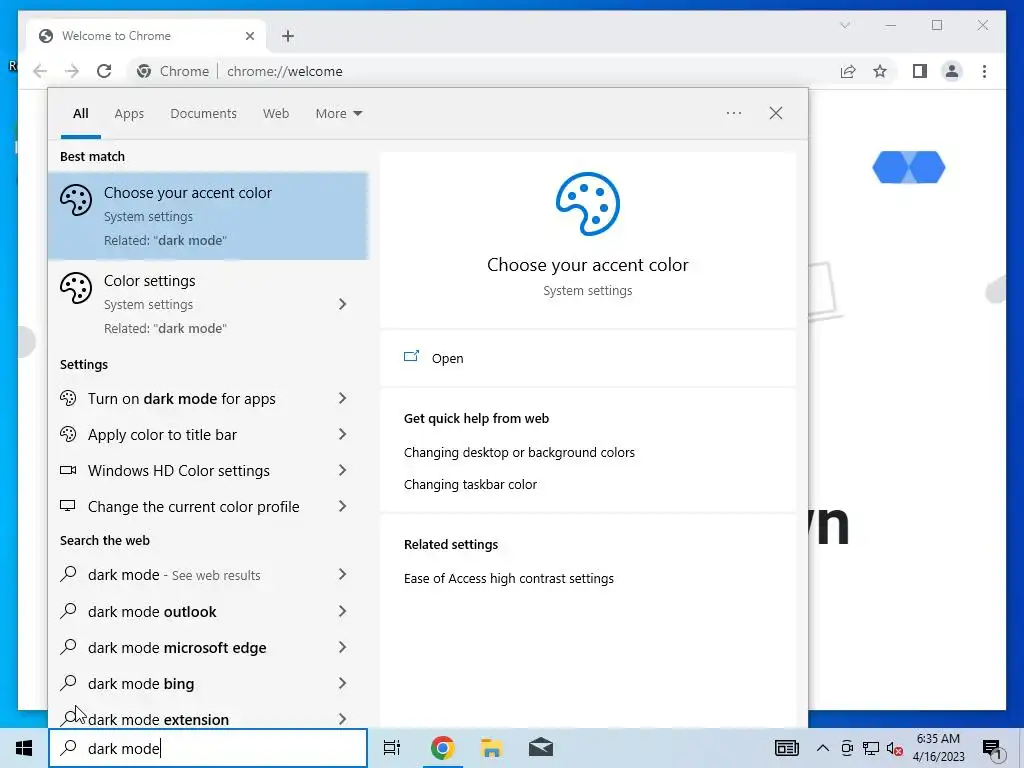1024x768 pixels.
Task: Open the News and interests taskbar icon
Action: pyautogui.click(x=787, y=748)
